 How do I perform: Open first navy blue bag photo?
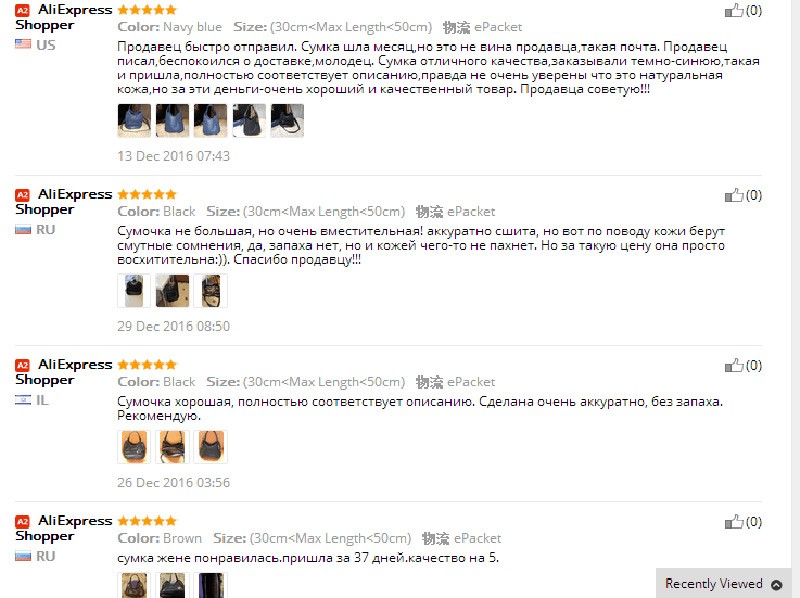coord(134,120)
